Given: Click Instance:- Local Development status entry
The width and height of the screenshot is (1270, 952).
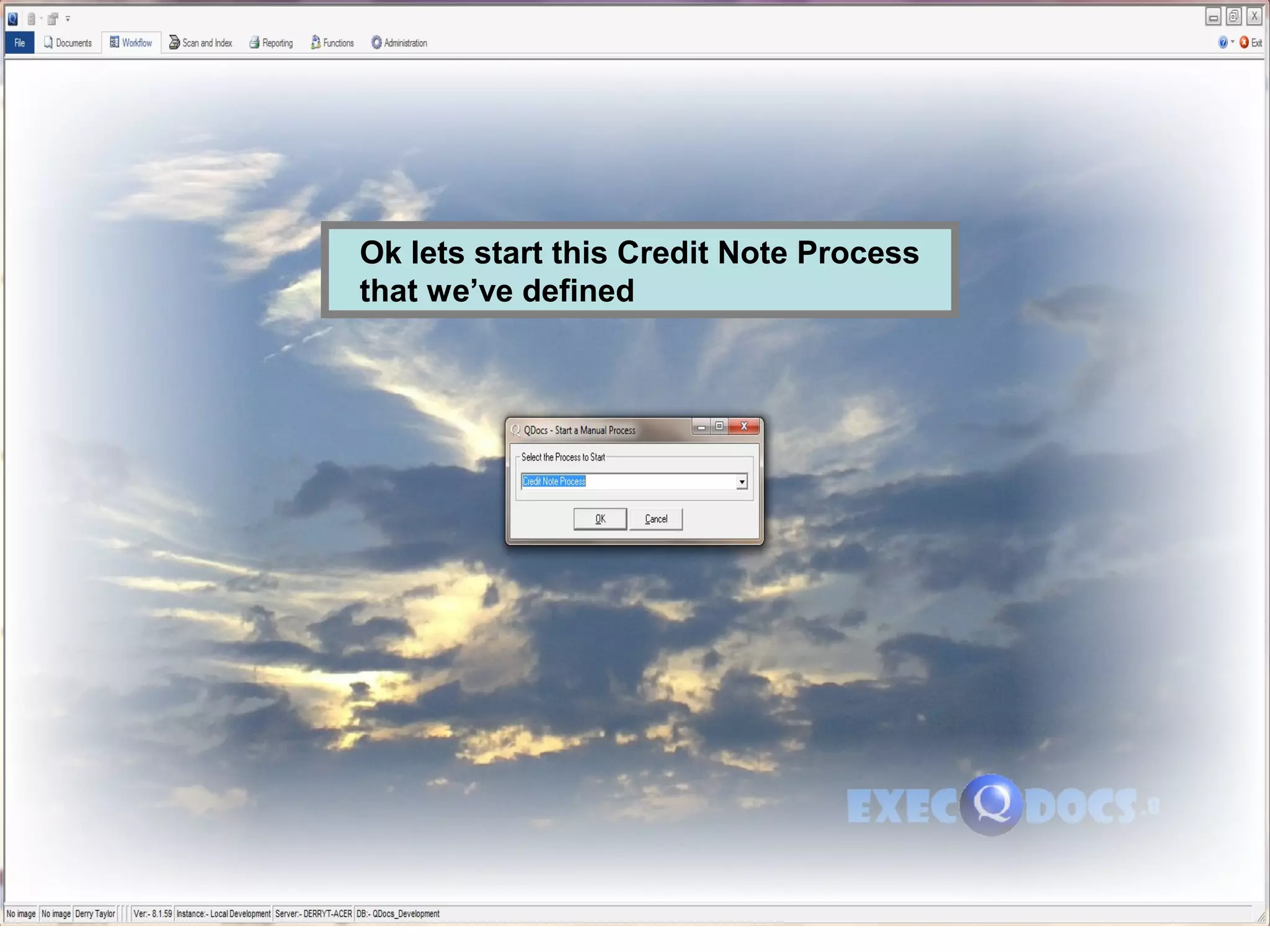Looking at the screenshot, I should click(x=223, y=914).
